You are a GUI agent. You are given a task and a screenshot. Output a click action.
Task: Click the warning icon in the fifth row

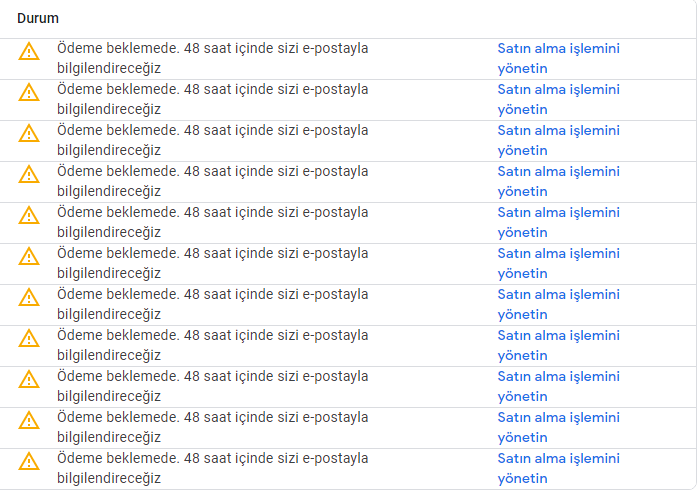(29, 215)
